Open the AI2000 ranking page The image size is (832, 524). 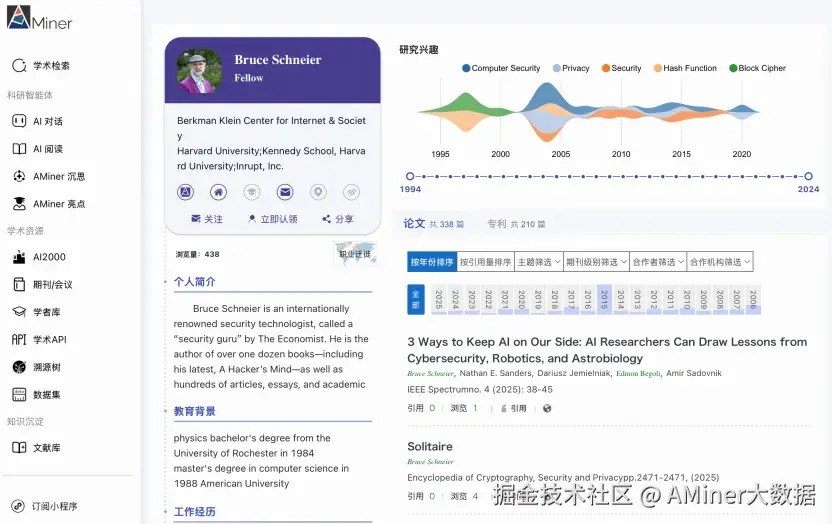(x=39, y=257)
